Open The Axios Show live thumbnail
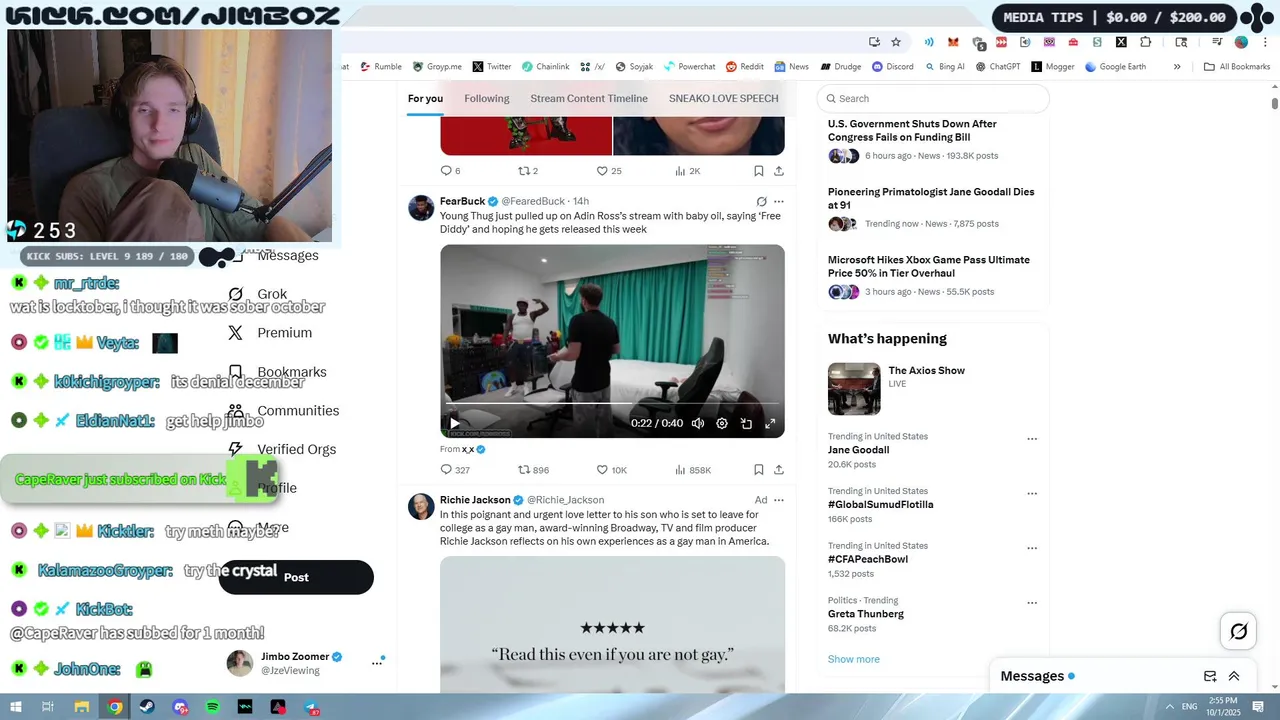The height and width of the screenshot is (720, 1280). [854, 389]
